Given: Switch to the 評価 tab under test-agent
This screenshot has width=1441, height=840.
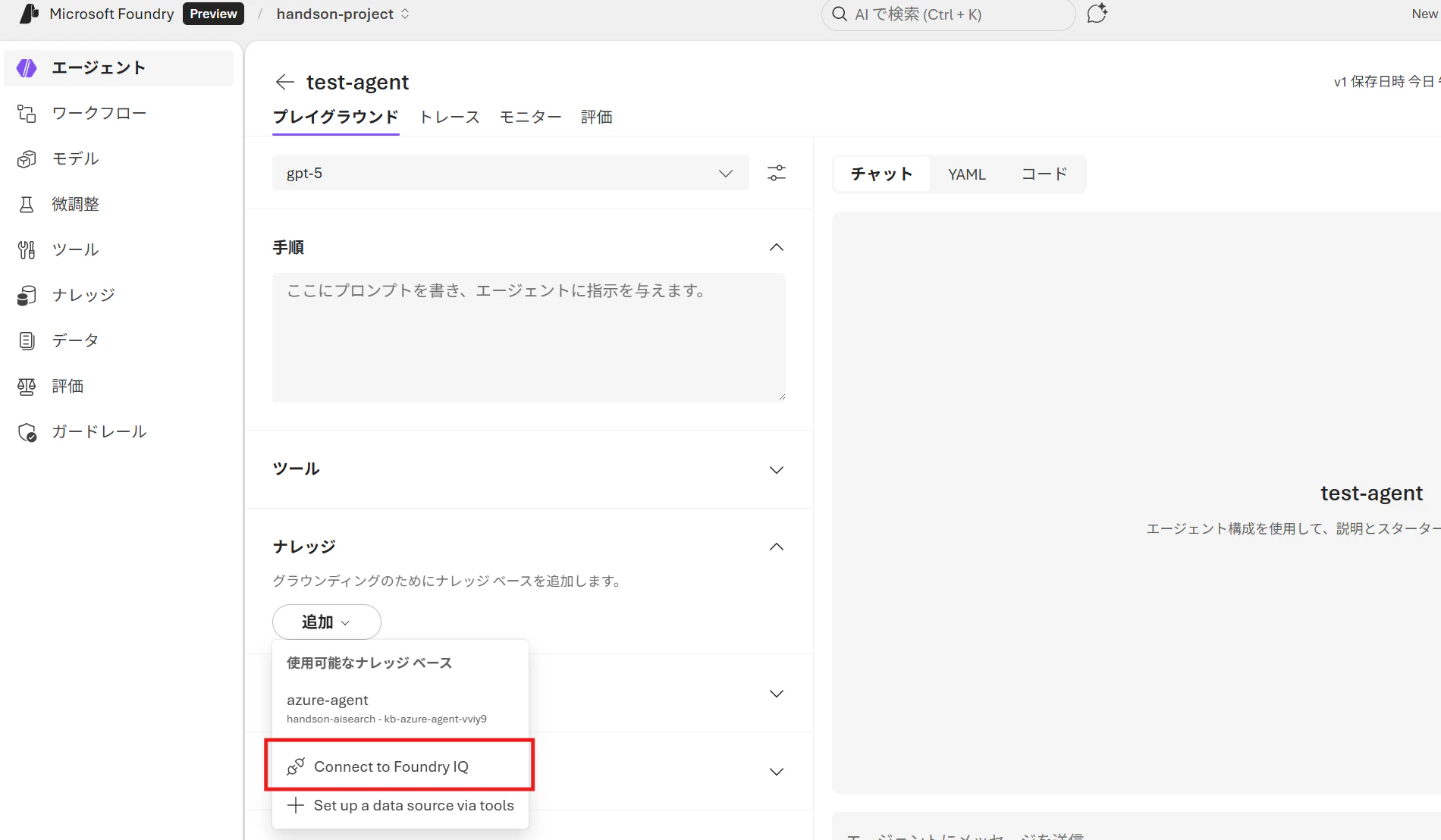Looking at the screenshot, I should click(x=597, y=117).
